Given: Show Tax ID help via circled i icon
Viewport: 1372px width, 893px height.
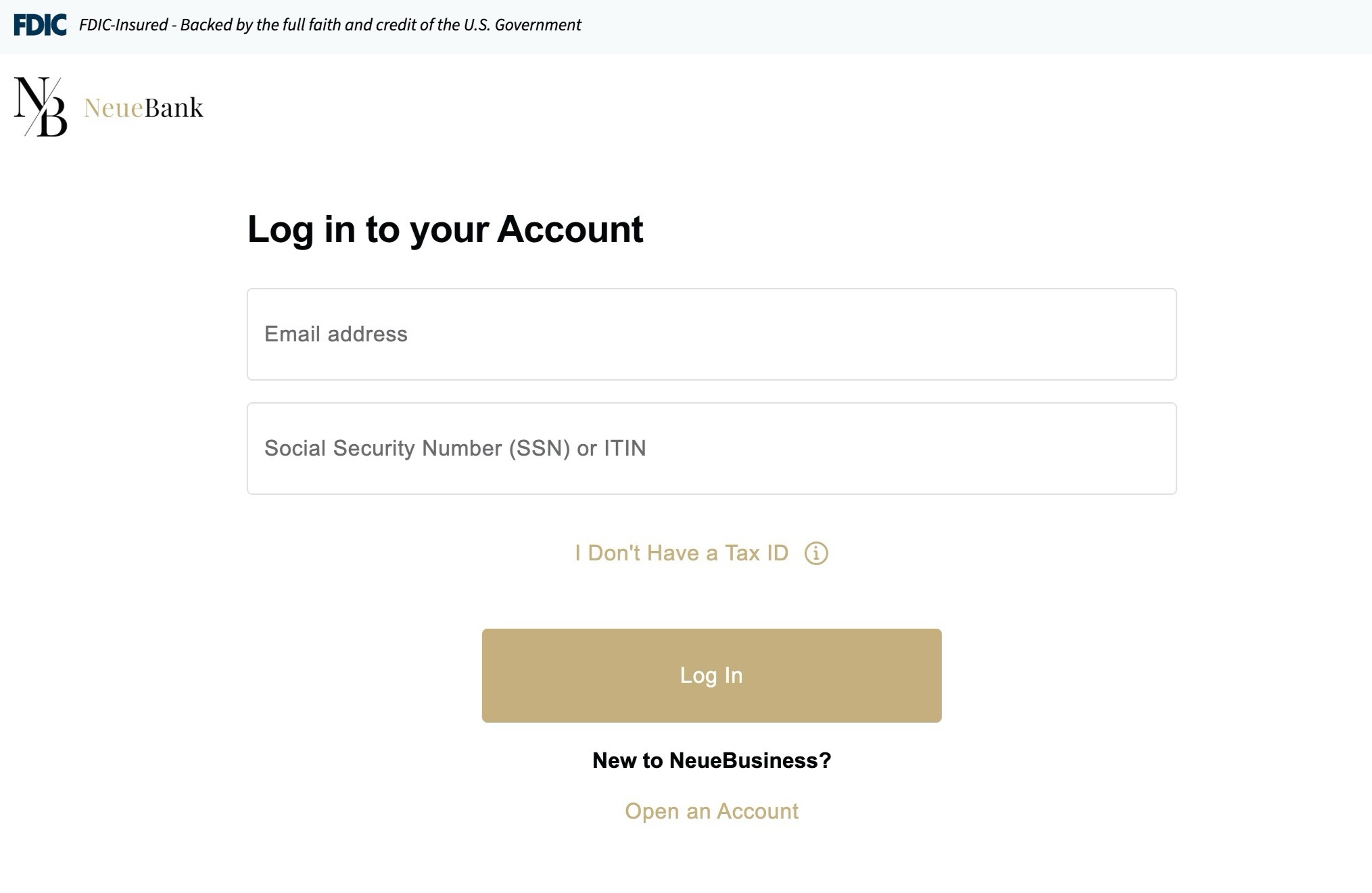Looking at the screenshot, I should coord(816,554).
